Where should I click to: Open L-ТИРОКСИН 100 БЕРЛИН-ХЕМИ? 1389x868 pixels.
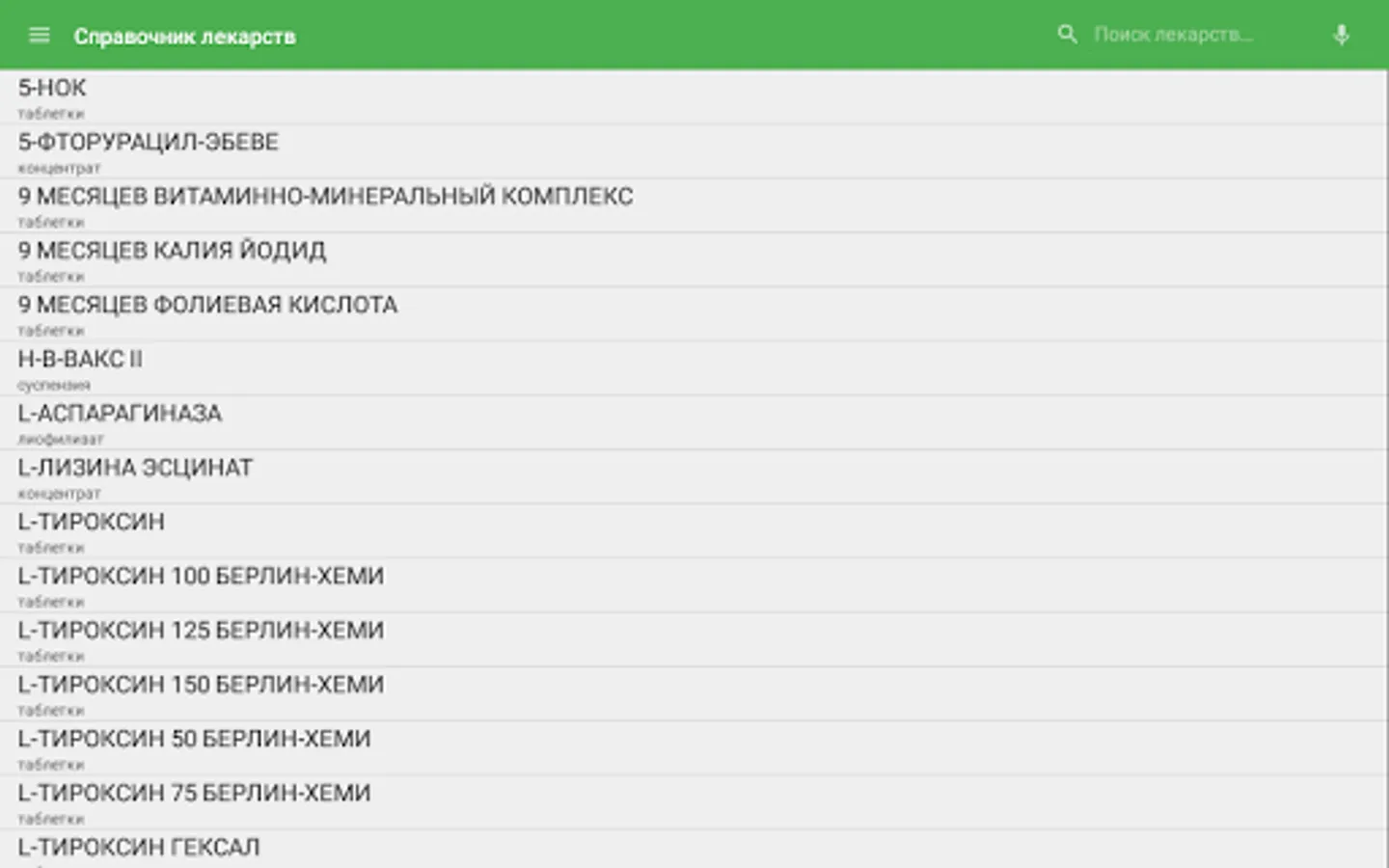694,584
